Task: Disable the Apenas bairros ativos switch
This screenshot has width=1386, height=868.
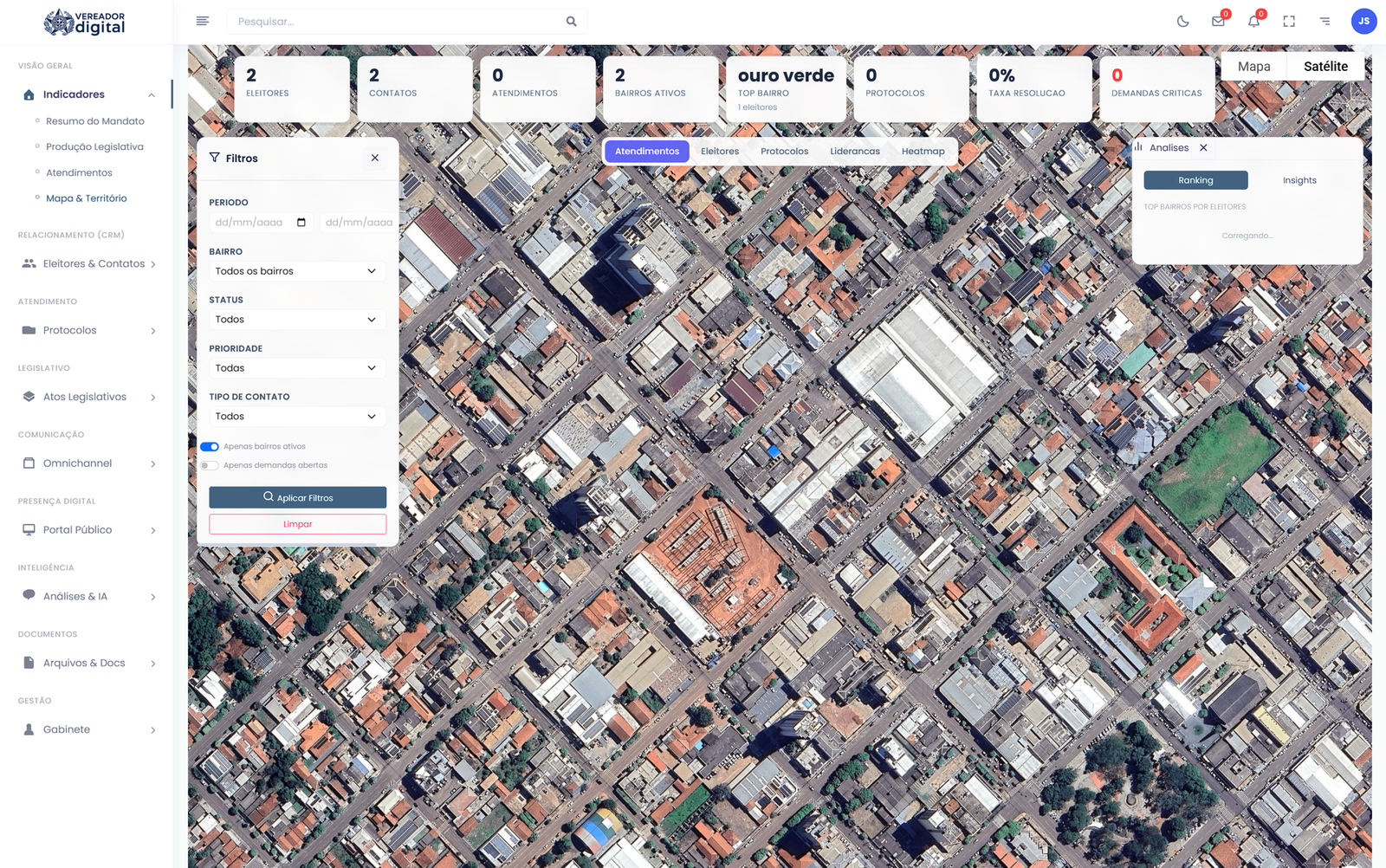Action: point(210,447)
